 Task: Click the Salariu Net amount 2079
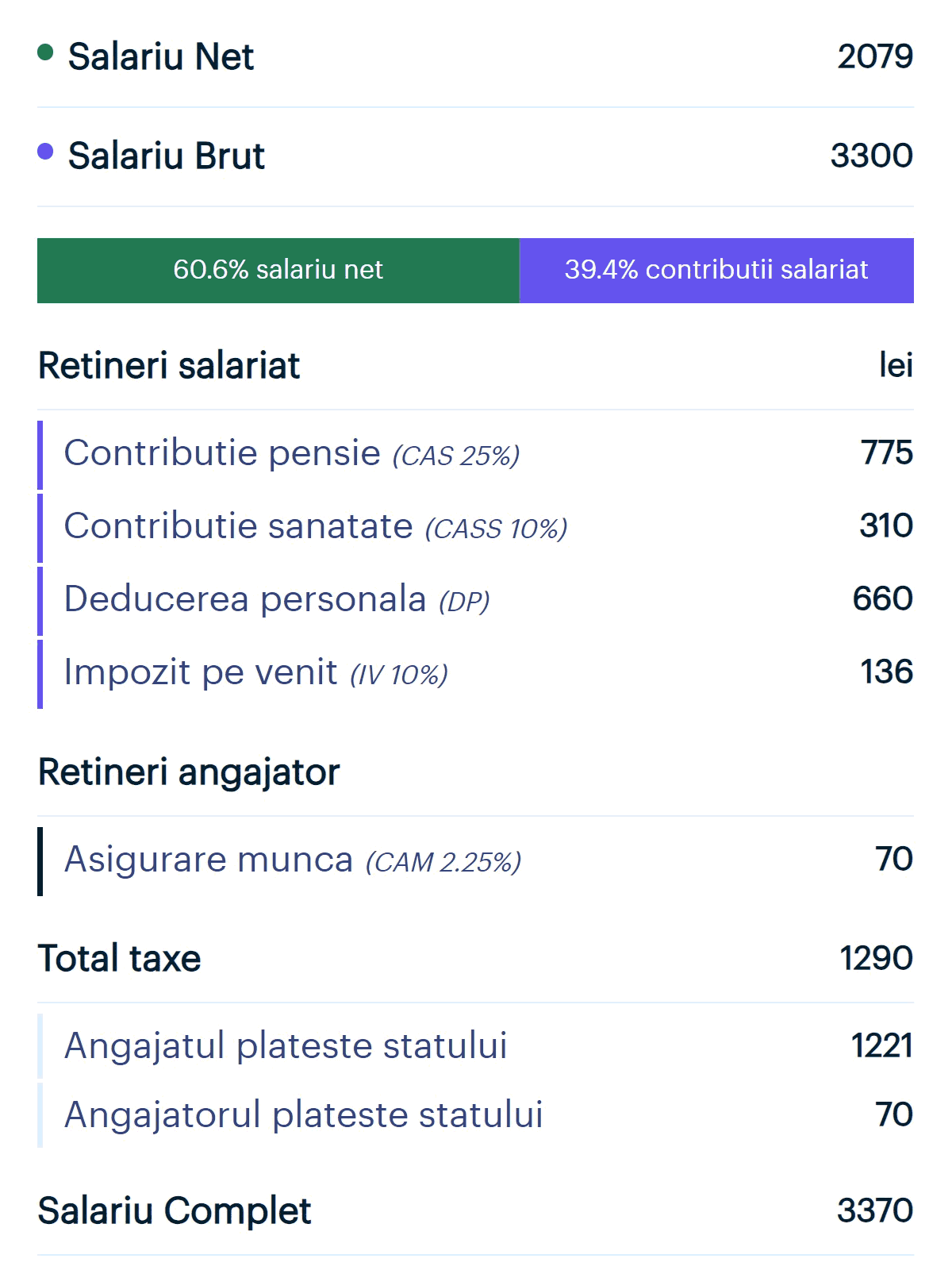click(875, 56)
